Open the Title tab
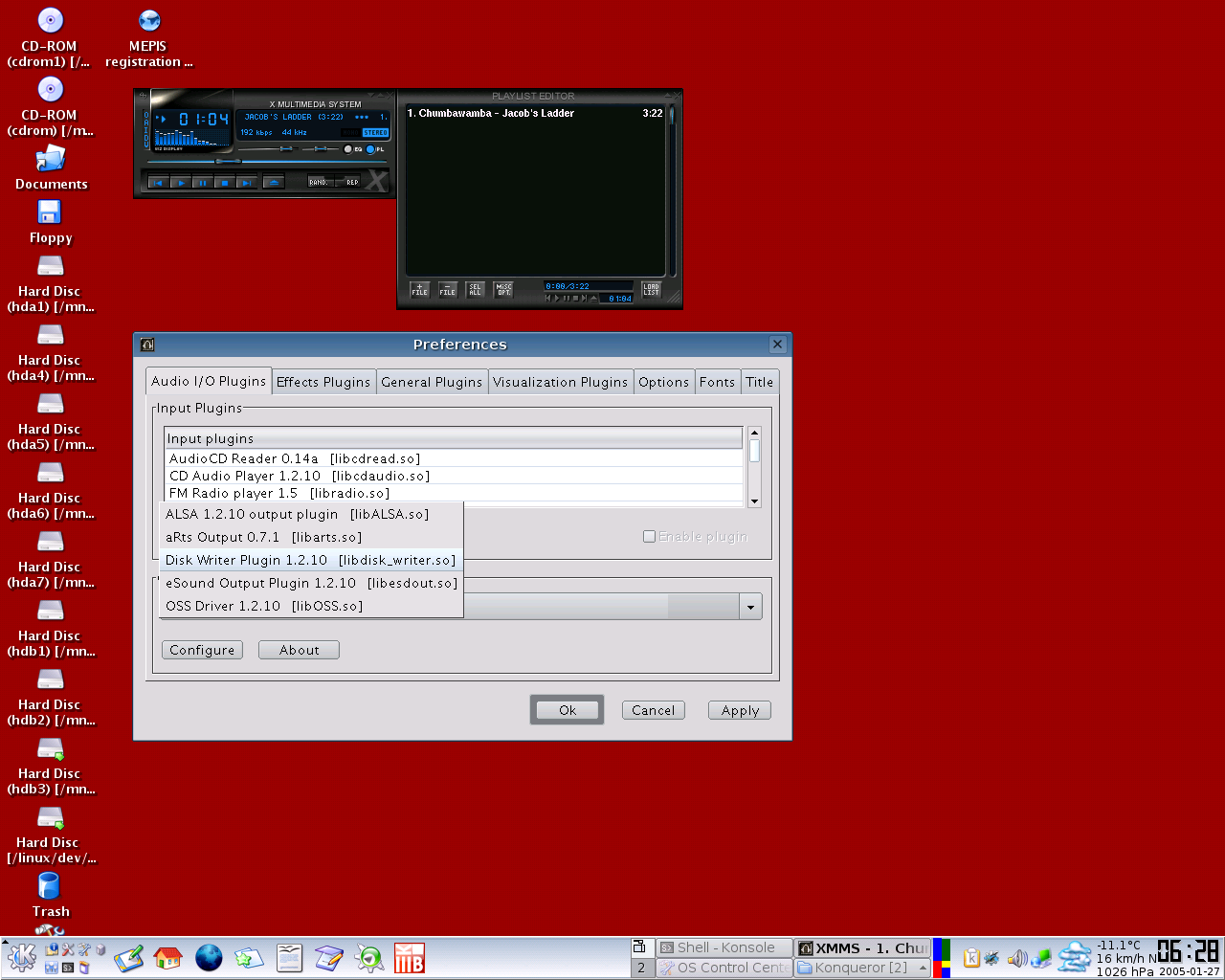 pyautogui.click(x=760, y=382)
